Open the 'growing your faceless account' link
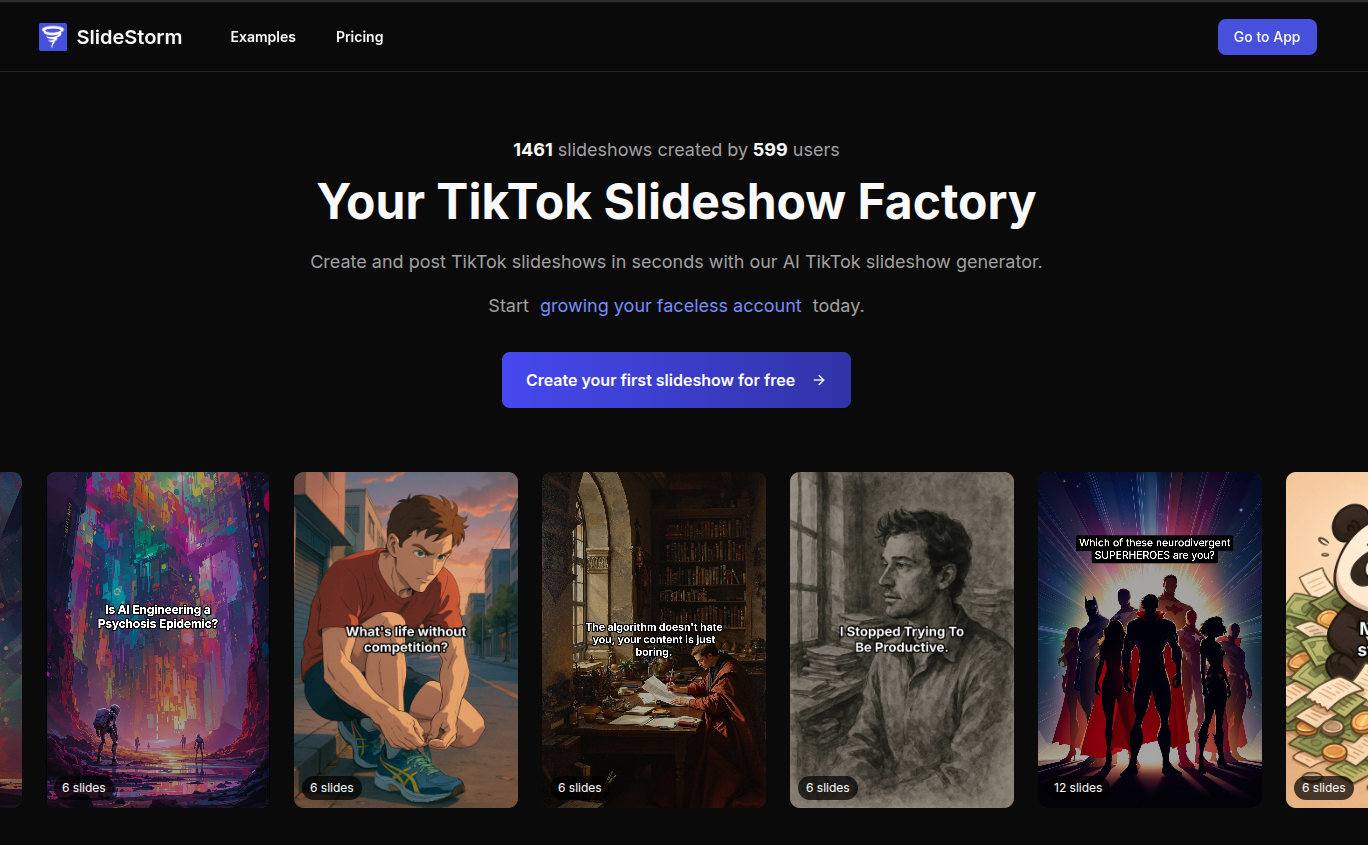Viewport: 1368px width, 845px height. tap(670, 305)
